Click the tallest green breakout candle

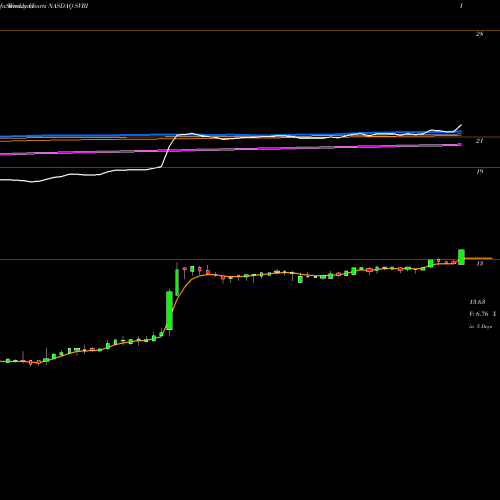tap(169, 311)
